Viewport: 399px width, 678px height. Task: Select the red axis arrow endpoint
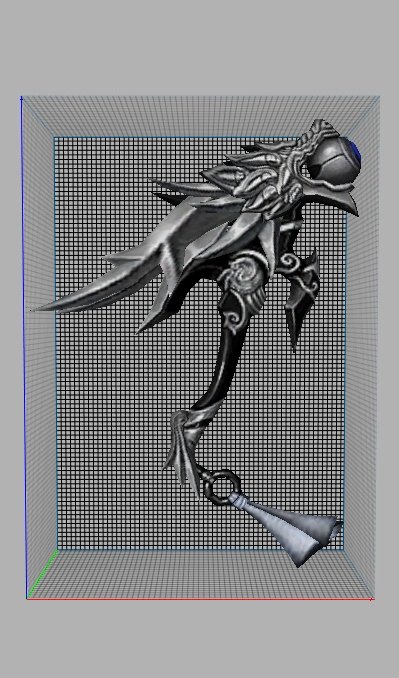pyautogui.click(x=372, y=599)
